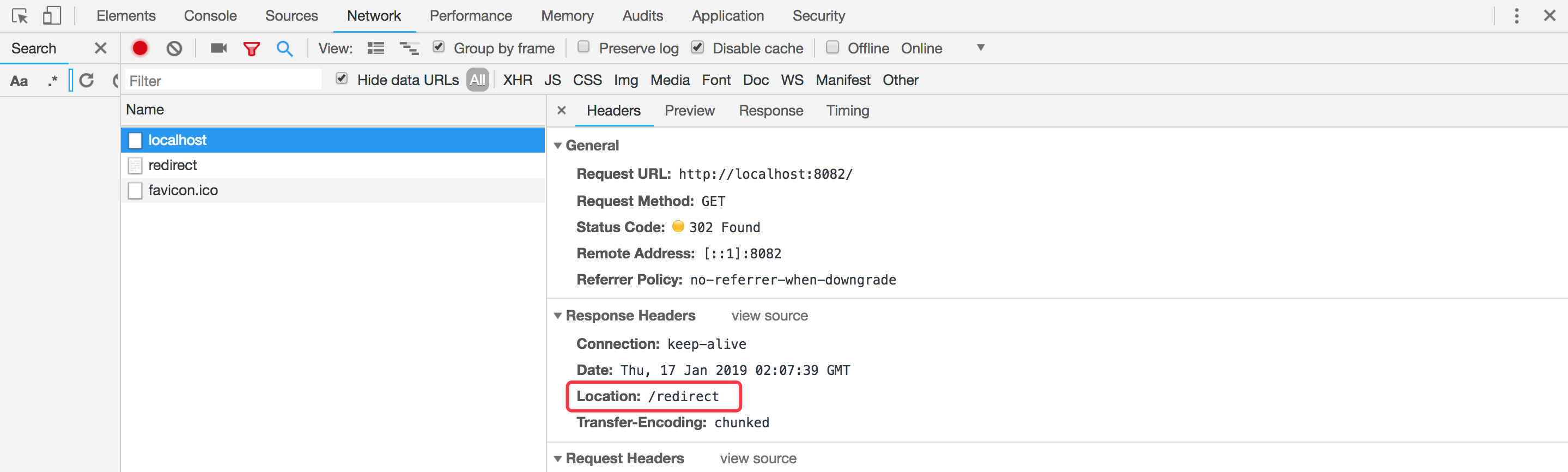This screenshot has height=472, width=1568.
Task: Show the Response tab of the request
Action: [770, 111]
